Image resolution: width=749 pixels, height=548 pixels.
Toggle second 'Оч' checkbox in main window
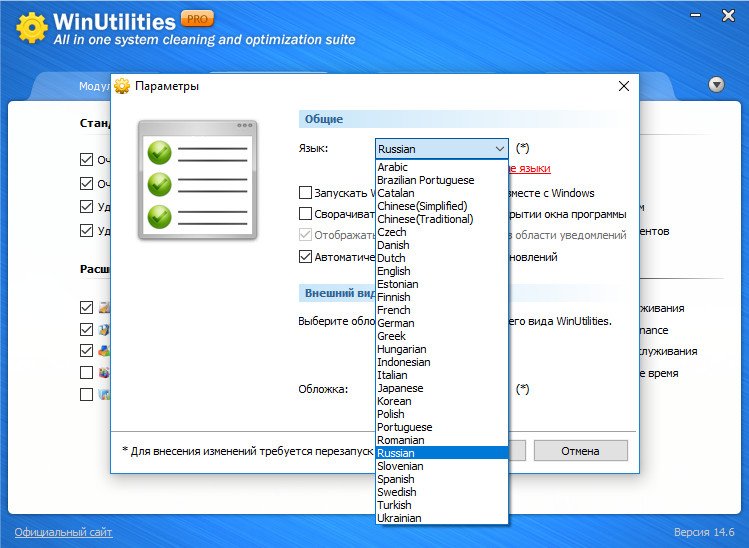[86, 183]
